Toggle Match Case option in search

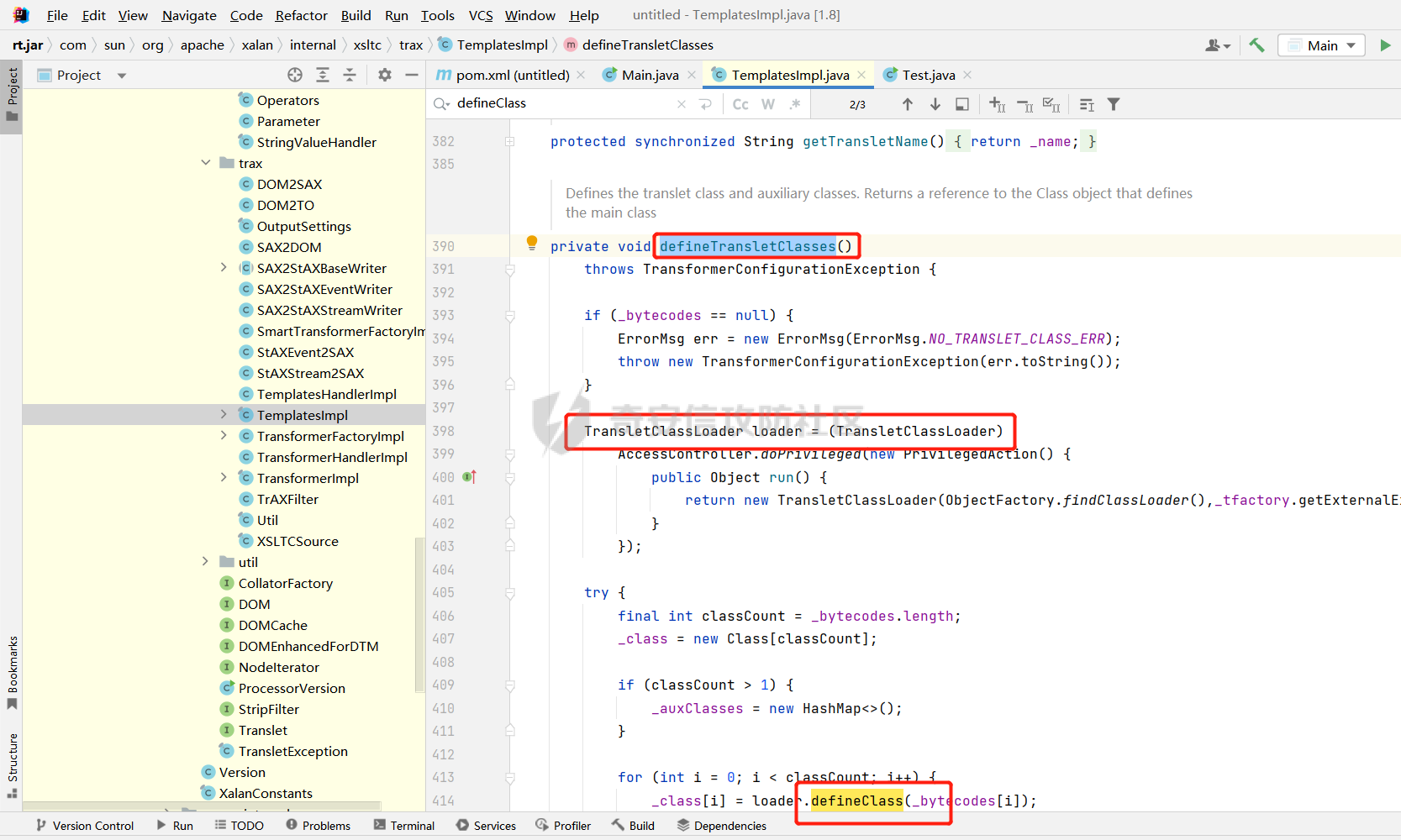coord(740,104)
